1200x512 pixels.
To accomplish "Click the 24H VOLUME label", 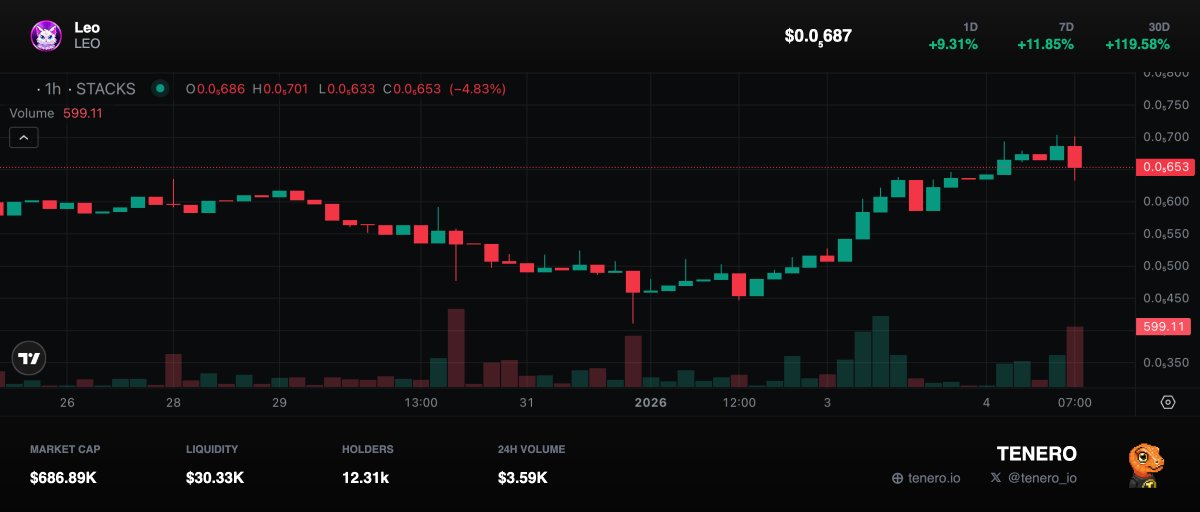I will click(531, 449).
